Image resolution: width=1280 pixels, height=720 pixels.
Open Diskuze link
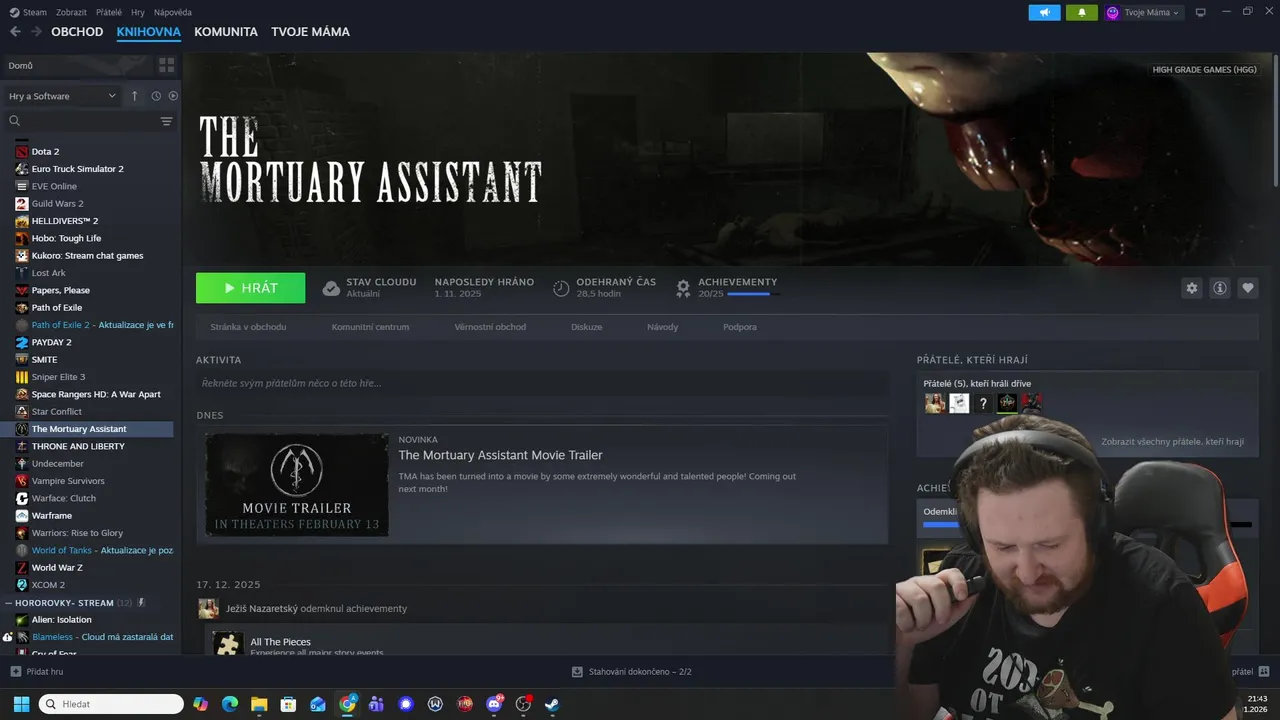click(587, 327)
